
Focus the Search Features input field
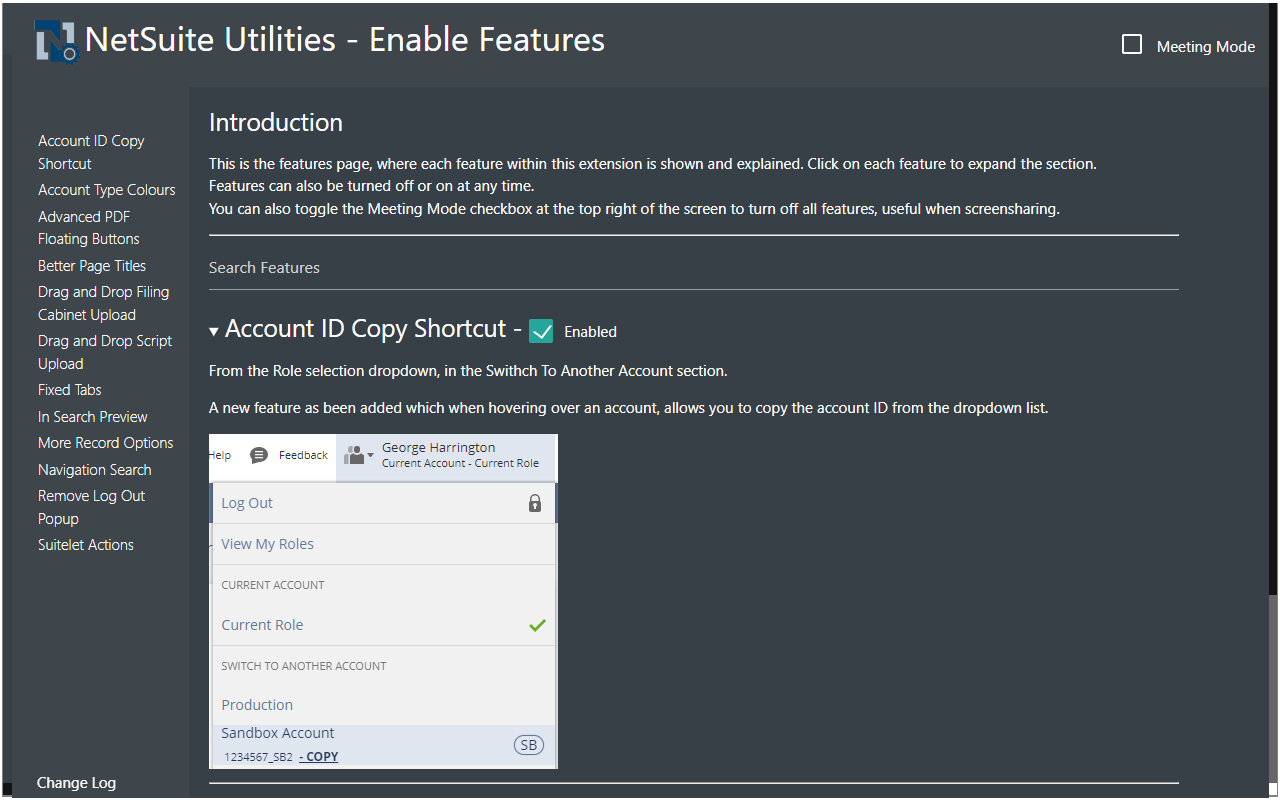pyautogui.click(x=694, y=268)
